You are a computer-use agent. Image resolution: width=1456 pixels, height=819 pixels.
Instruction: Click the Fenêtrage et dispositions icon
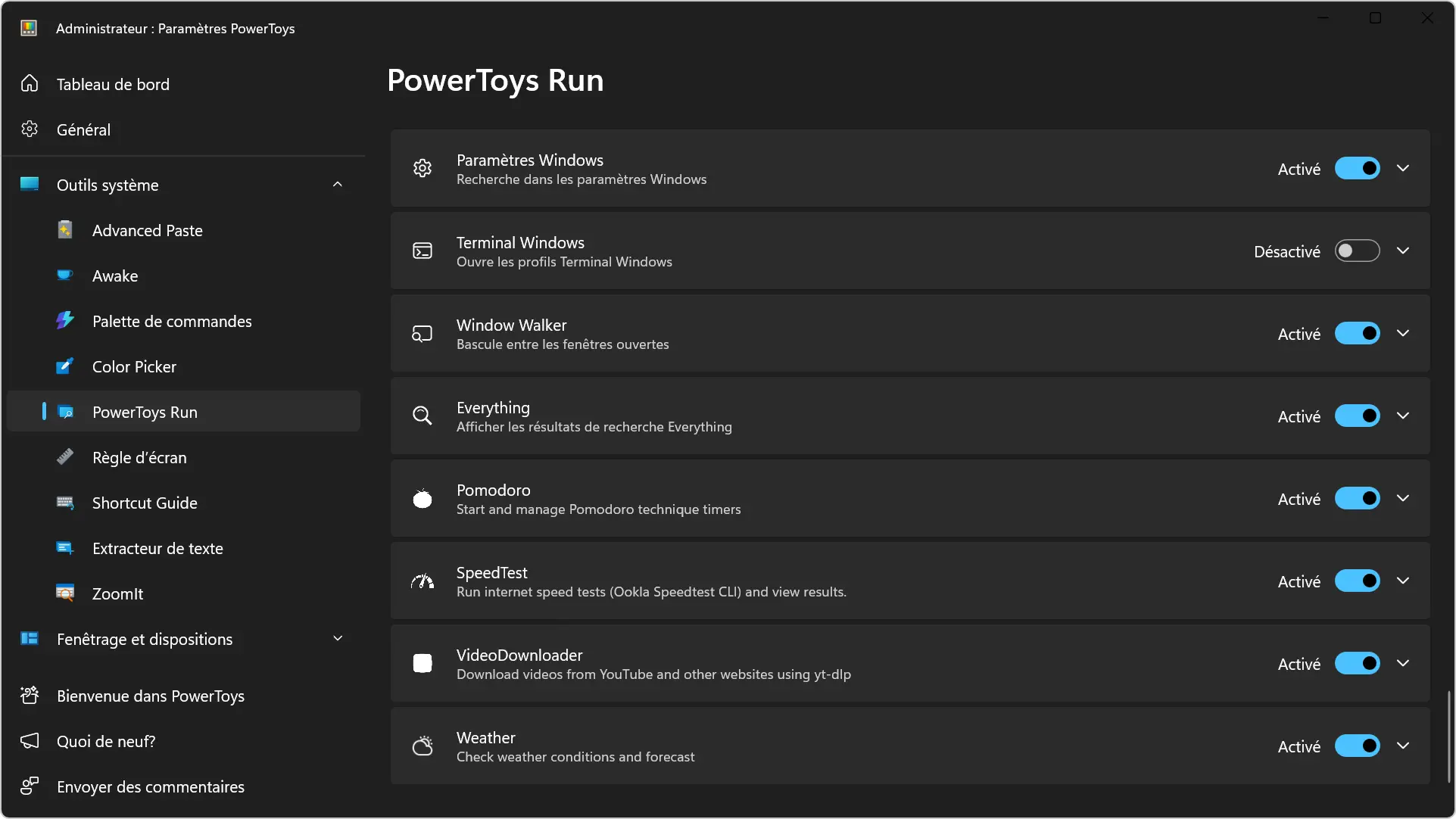[x=30, y=638]
